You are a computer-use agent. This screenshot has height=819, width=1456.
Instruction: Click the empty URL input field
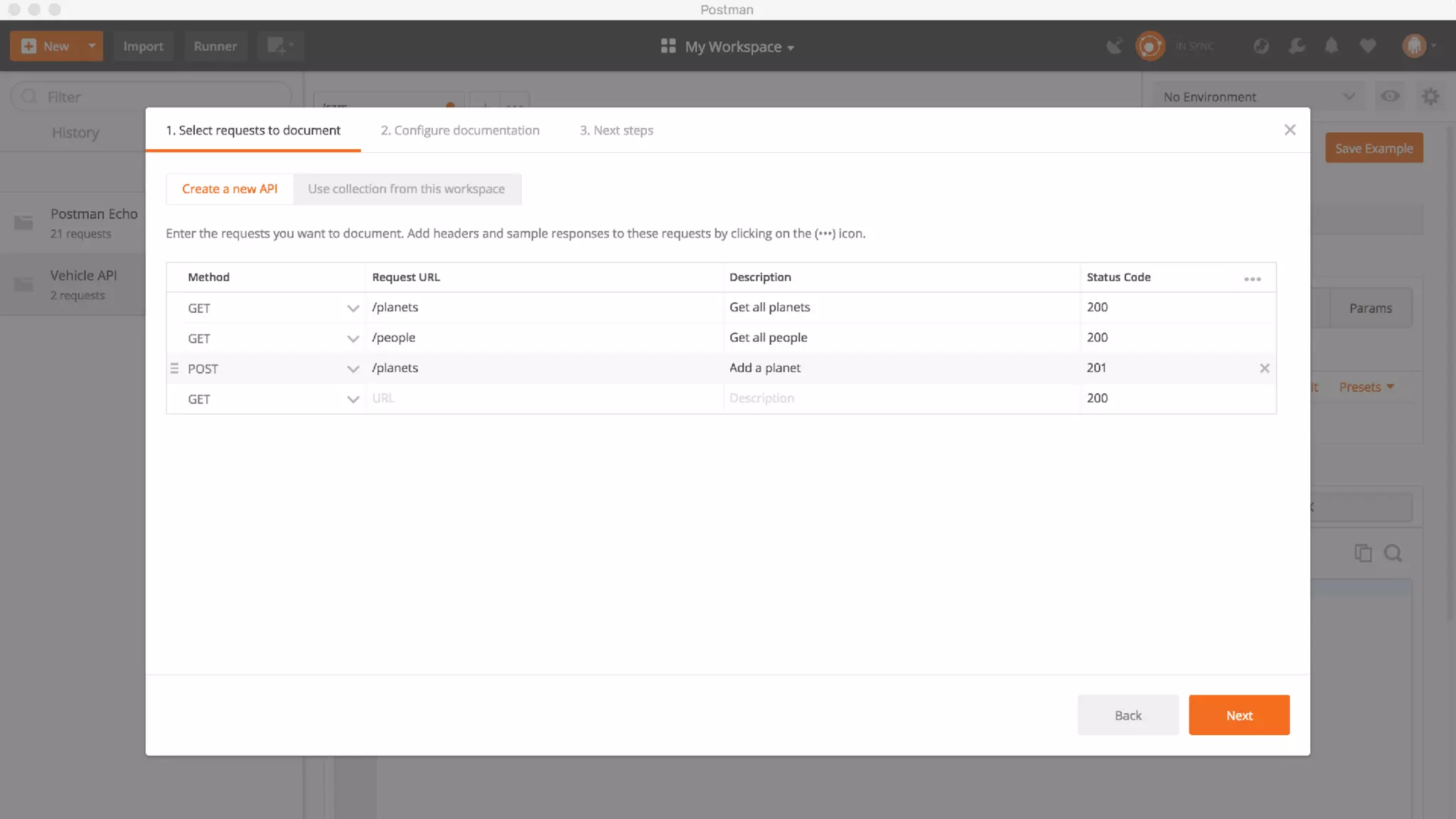(x=544, y=398)
